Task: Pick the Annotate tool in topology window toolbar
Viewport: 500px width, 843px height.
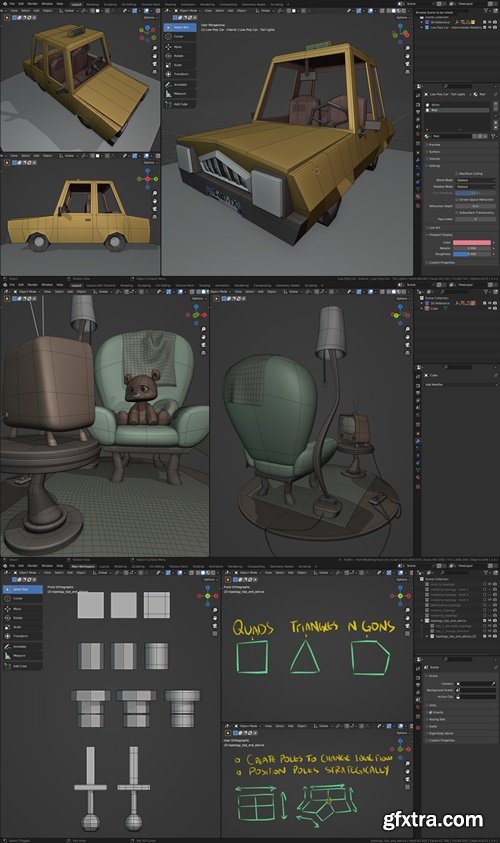Action: (23, 646)
